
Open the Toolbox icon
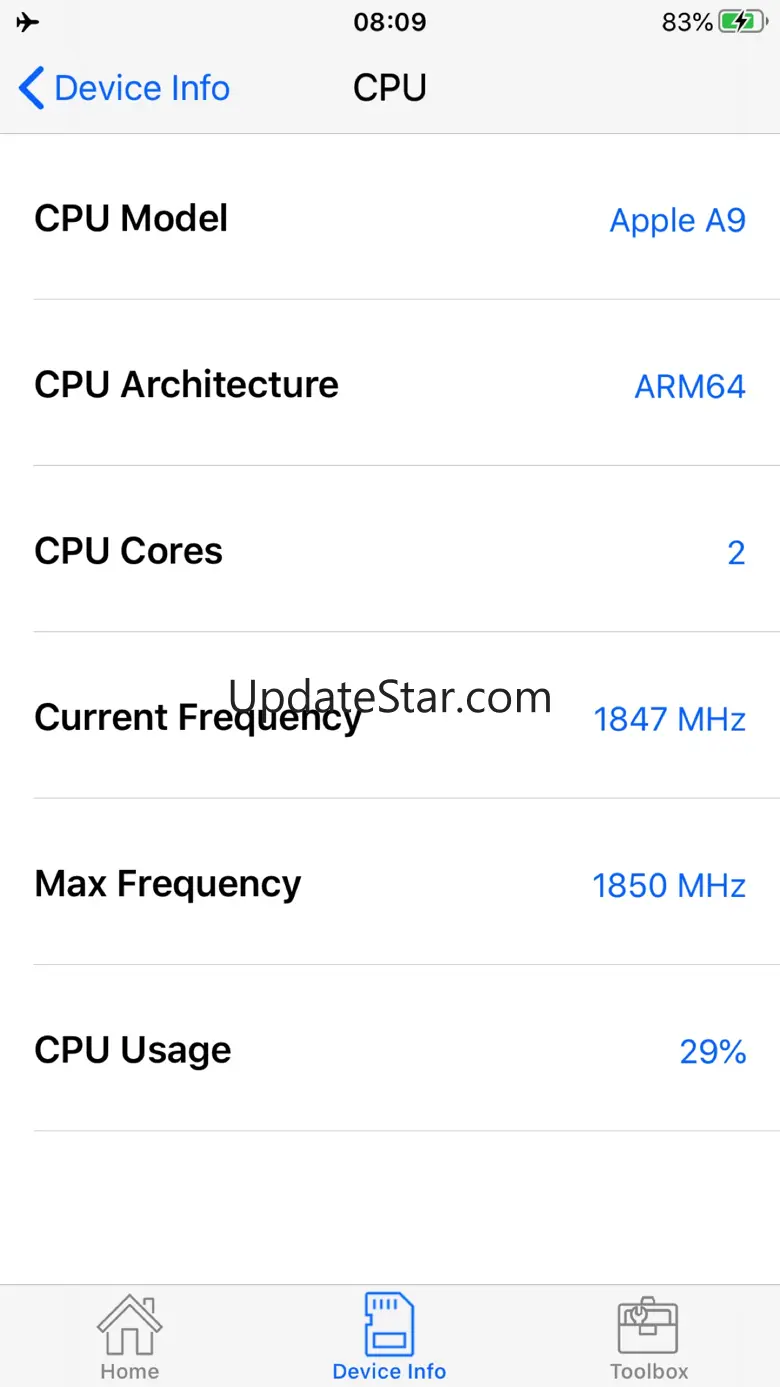click(x=649, y=1326)
